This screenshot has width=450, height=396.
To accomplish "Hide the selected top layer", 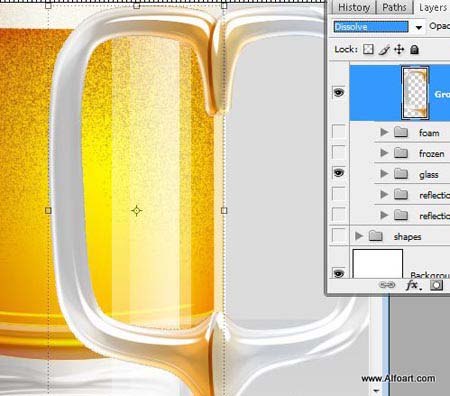I will (339, 92).
